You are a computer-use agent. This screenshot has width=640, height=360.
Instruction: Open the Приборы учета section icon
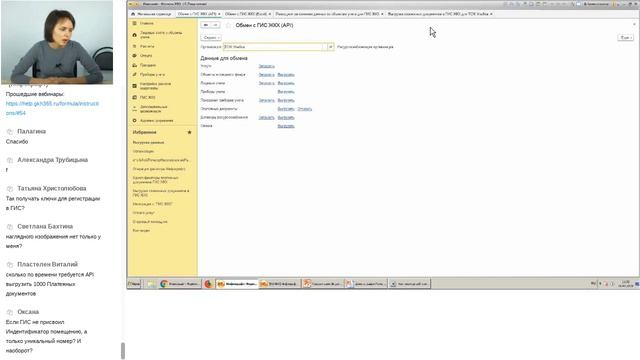(134, 75)
